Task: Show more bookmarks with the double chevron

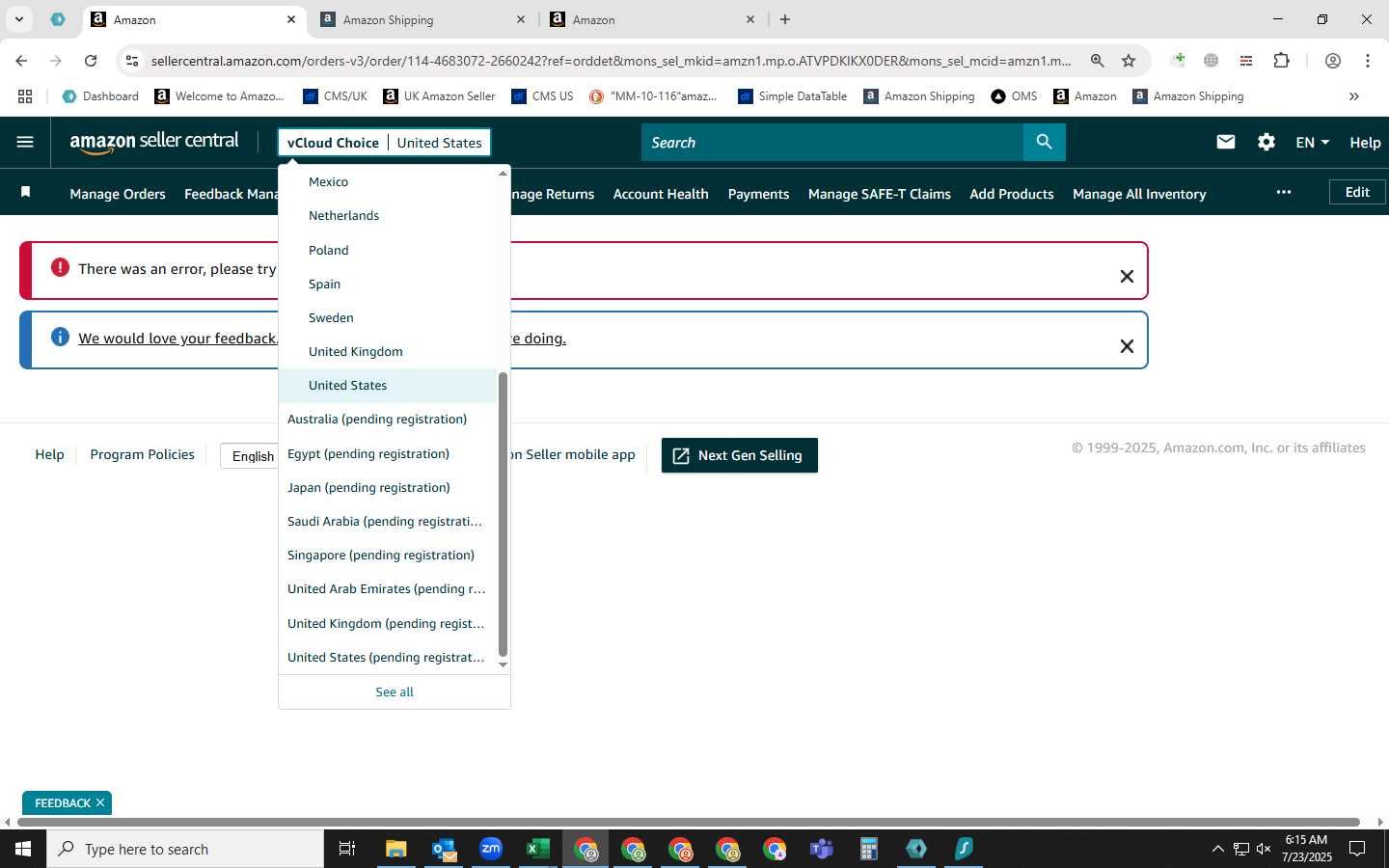Action: click(1353, 96)
